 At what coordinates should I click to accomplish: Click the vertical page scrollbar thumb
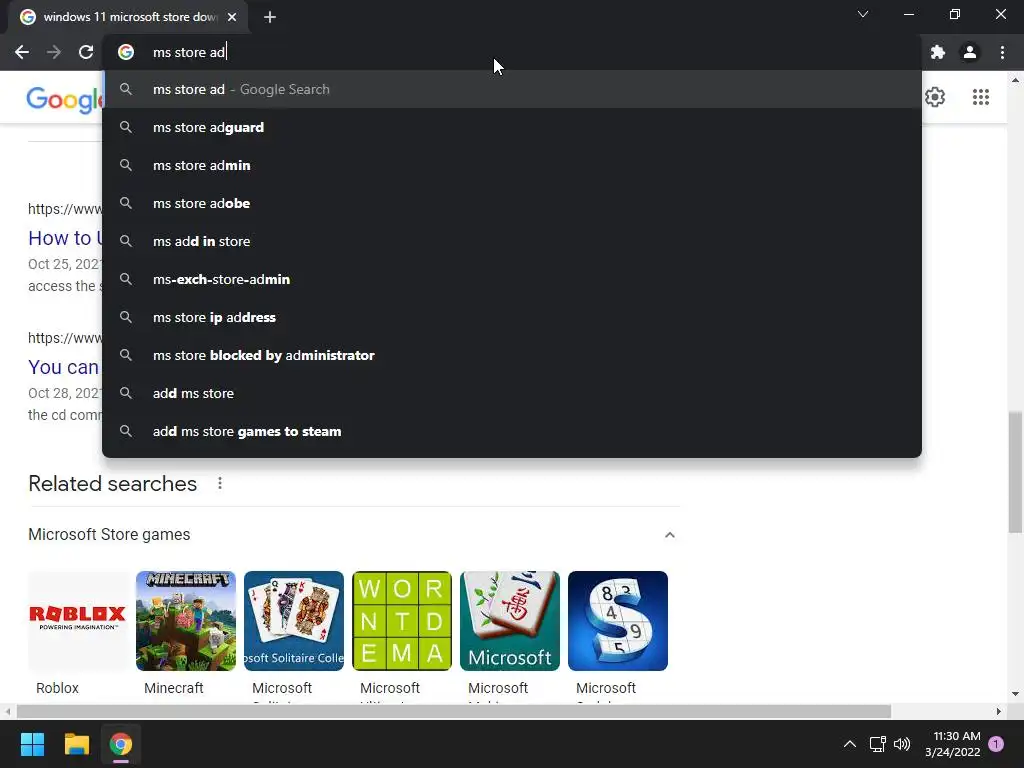click(x=1015, y=472)
